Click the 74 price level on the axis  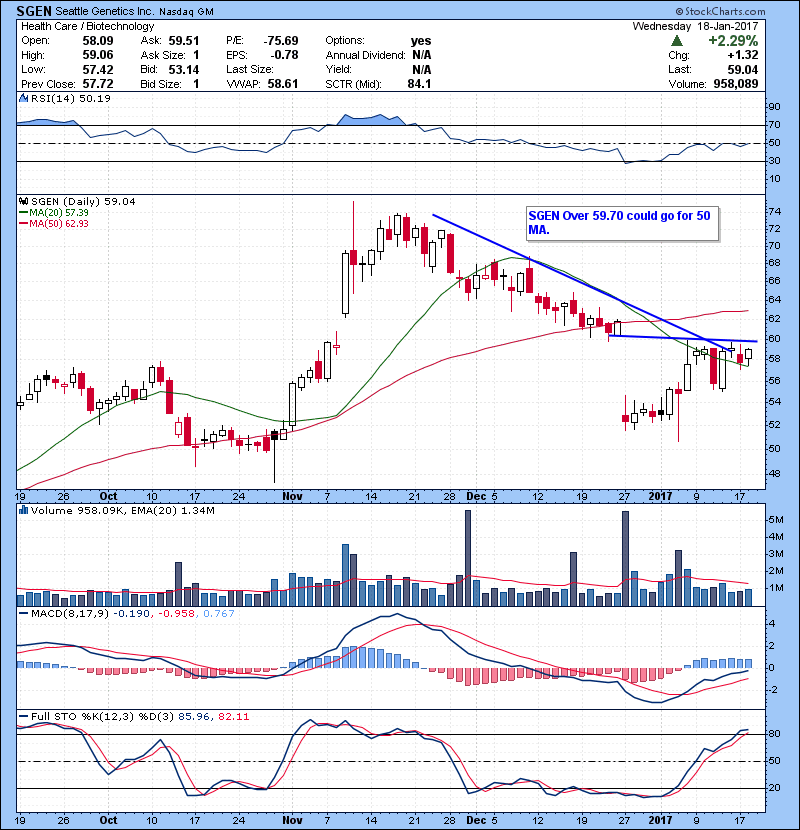coord(774,212)
